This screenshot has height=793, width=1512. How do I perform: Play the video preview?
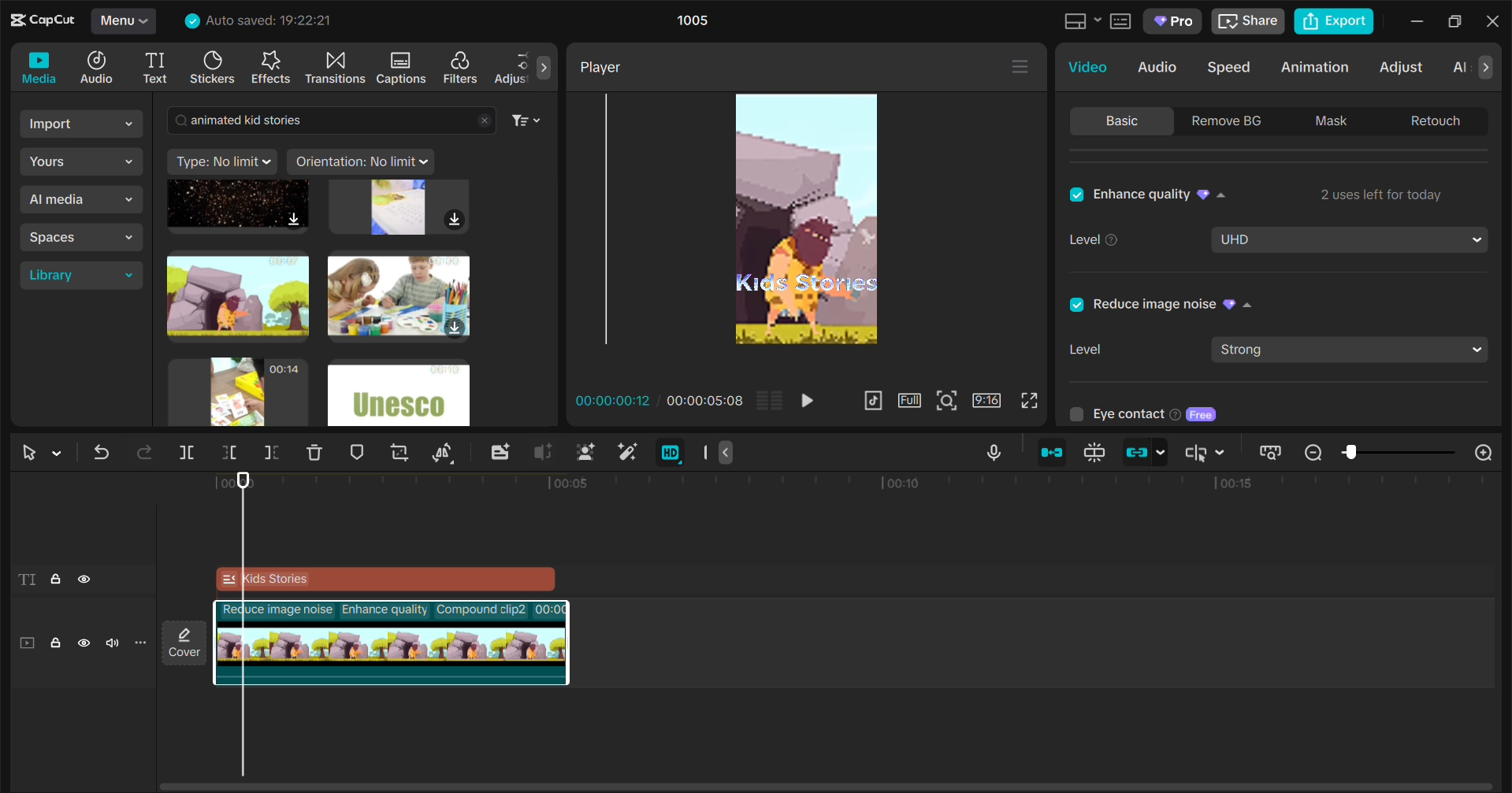click(807, 400)
